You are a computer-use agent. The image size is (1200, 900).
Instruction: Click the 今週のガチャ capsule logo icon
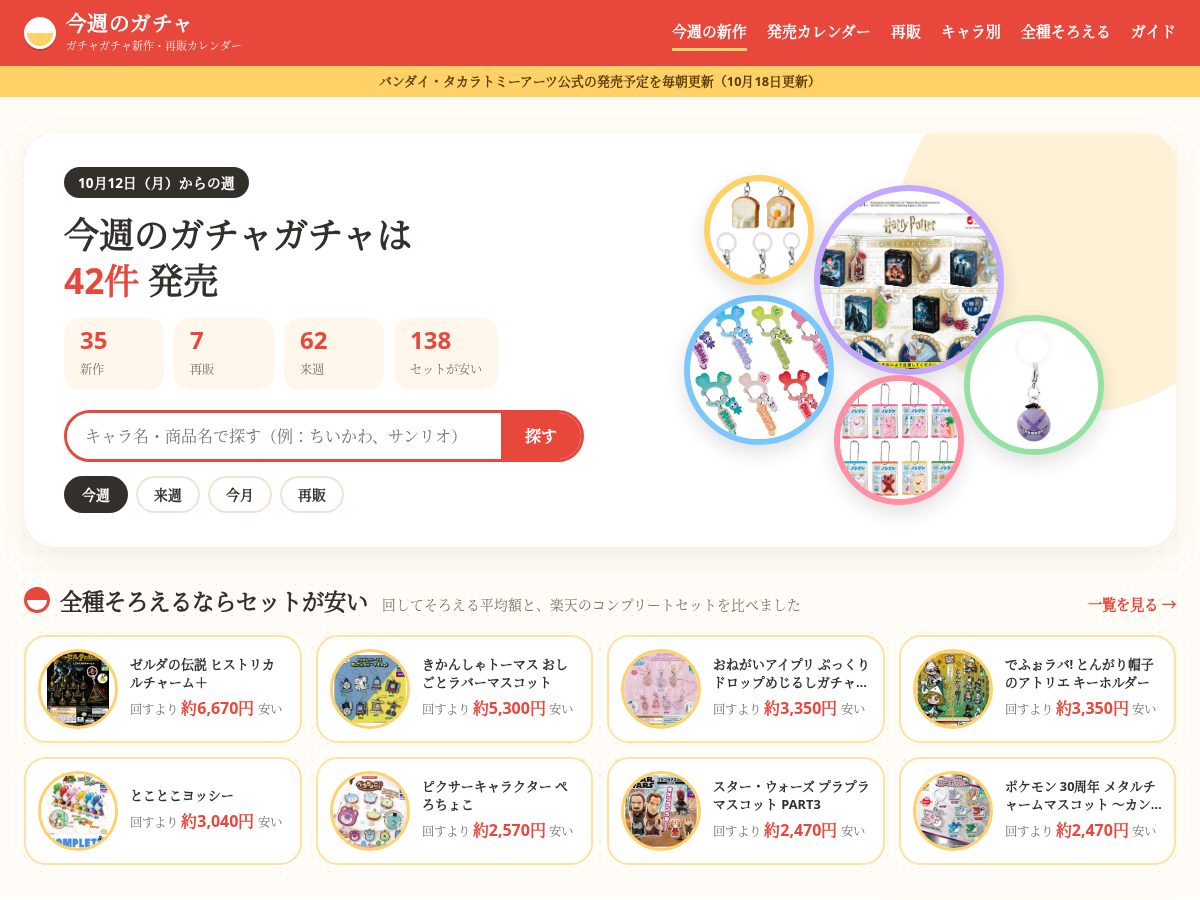coord(40,33)
